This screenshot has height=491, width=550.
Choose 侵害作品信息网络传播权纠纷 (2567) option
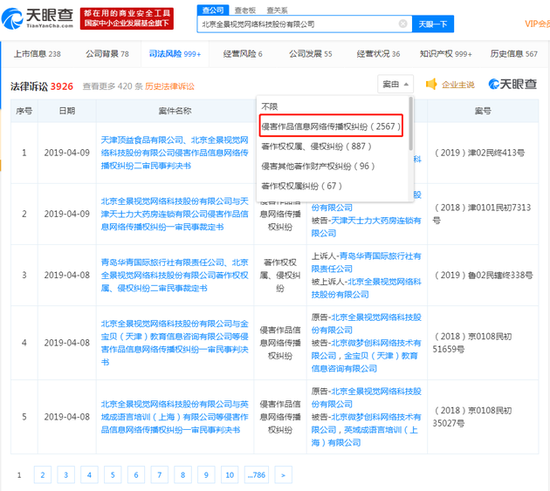coord(331,126)
